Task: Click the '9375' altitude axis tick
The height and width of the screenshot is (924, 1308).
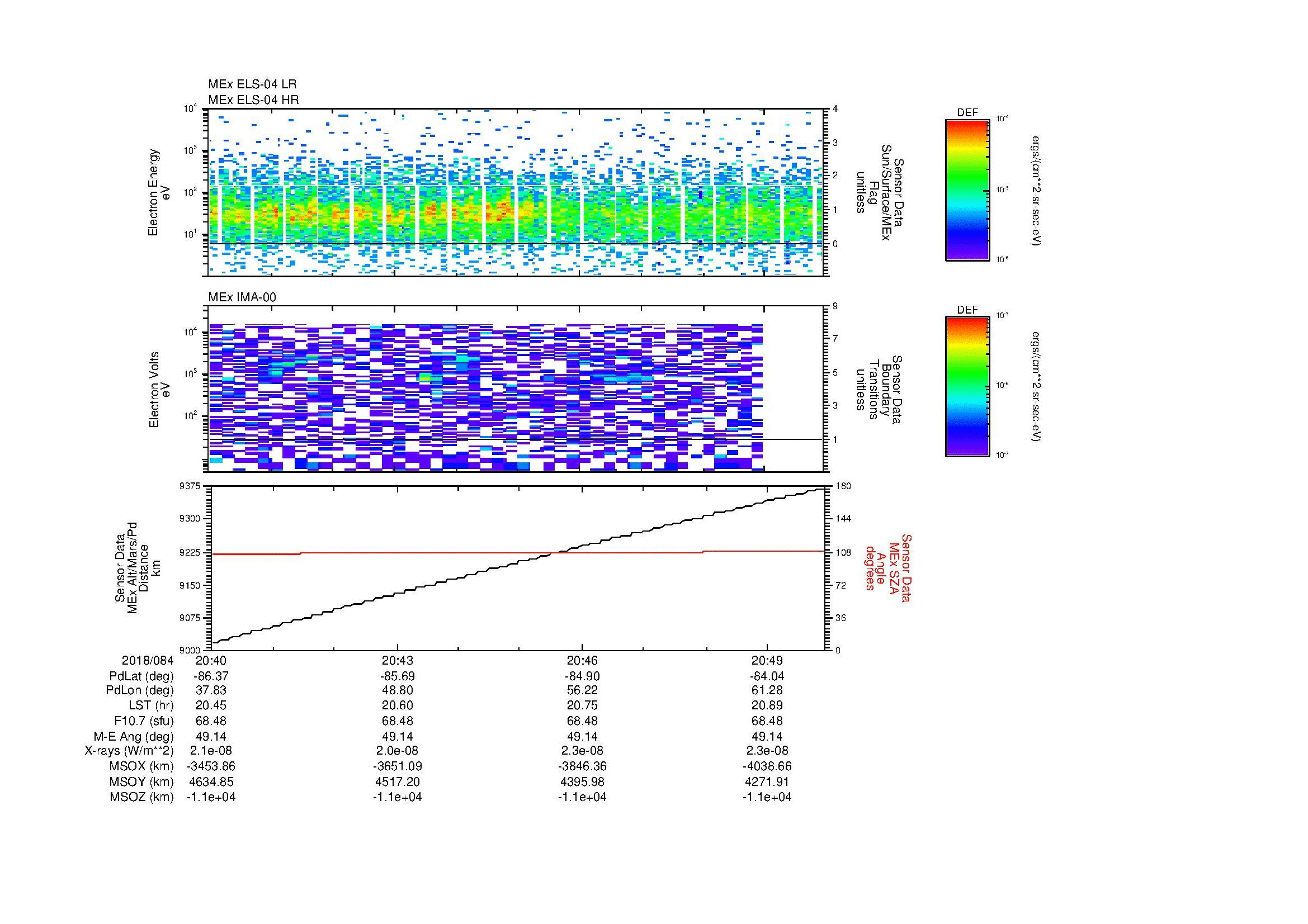Action: coord(191,486)
